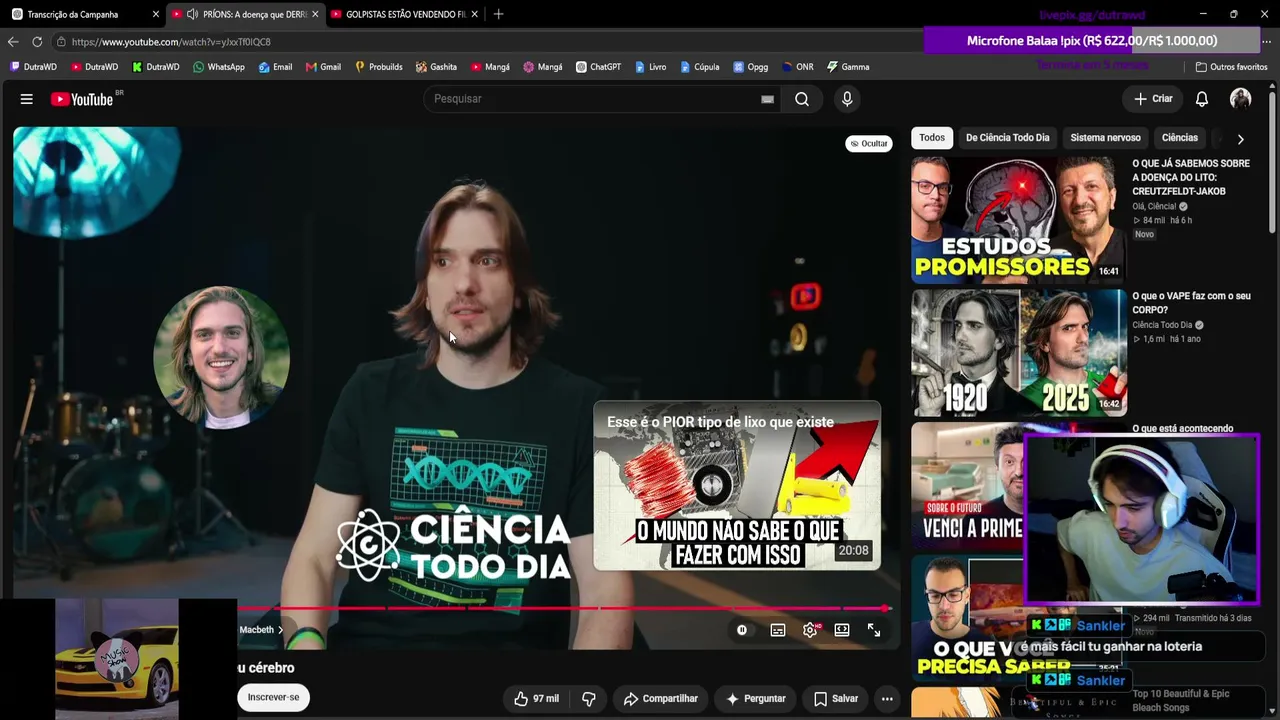Share the video with Compartilhar
The height and width of the screenshot is (720, 1280).
[660, 699]
